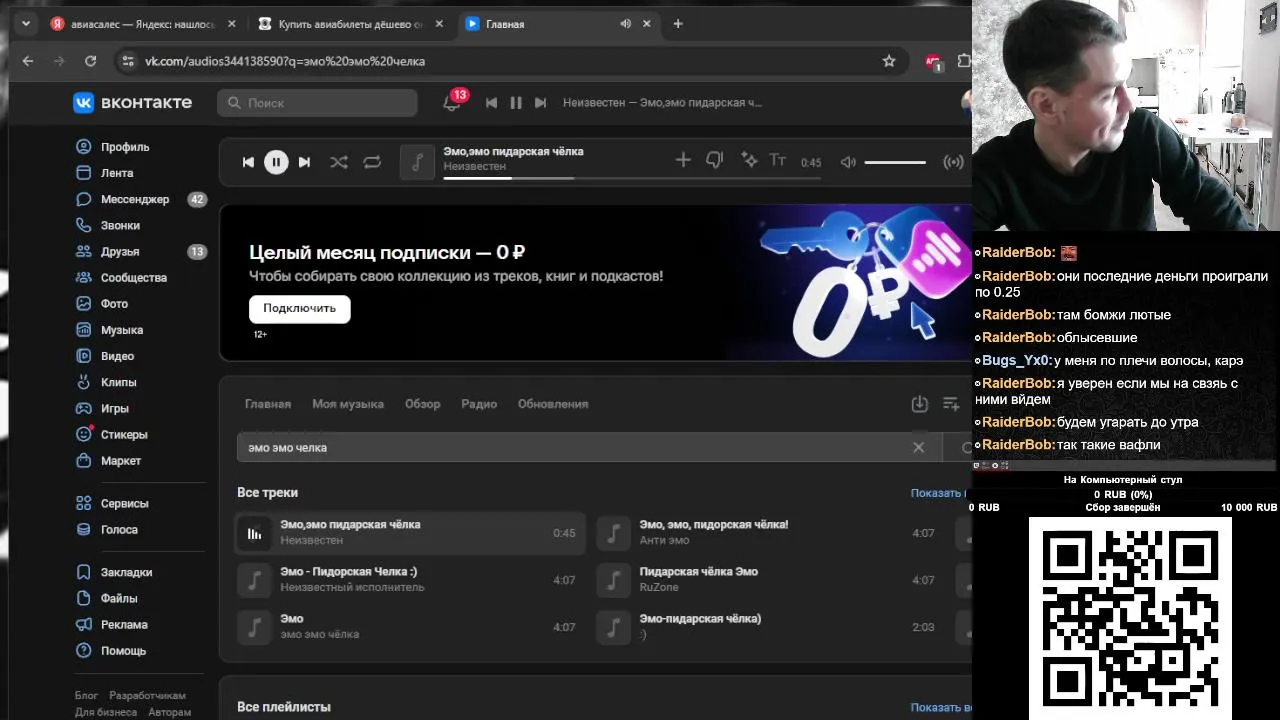Toggle repeat playback
This screenshot has height=720, width=1280.
[x=372, y=162]
